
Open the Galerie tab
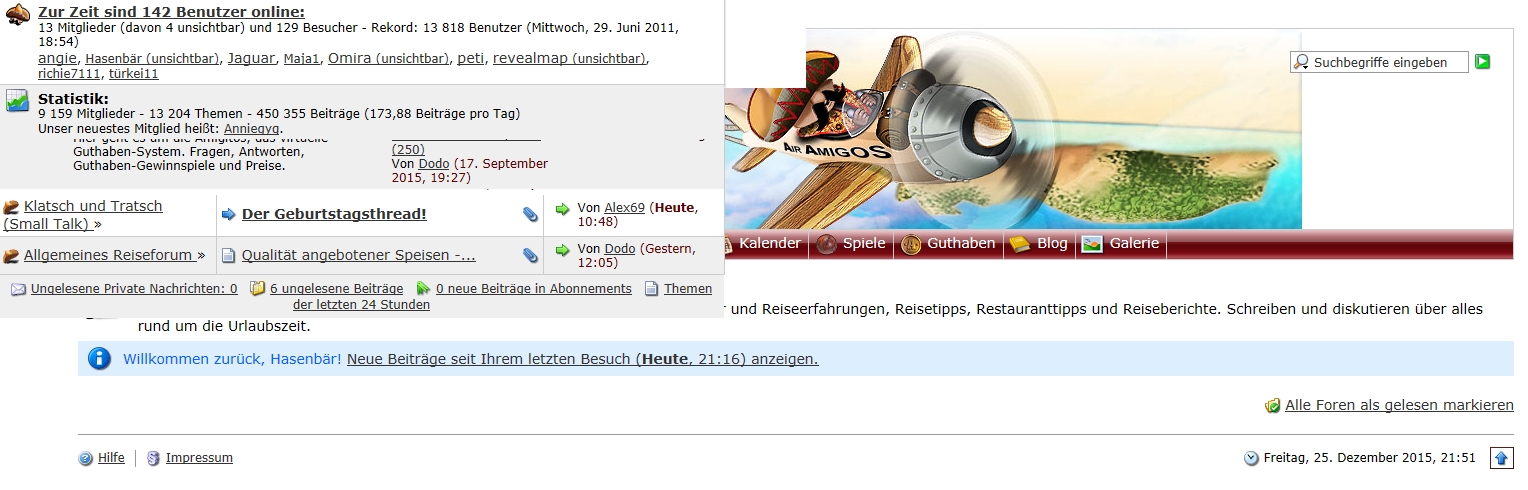1121,243
